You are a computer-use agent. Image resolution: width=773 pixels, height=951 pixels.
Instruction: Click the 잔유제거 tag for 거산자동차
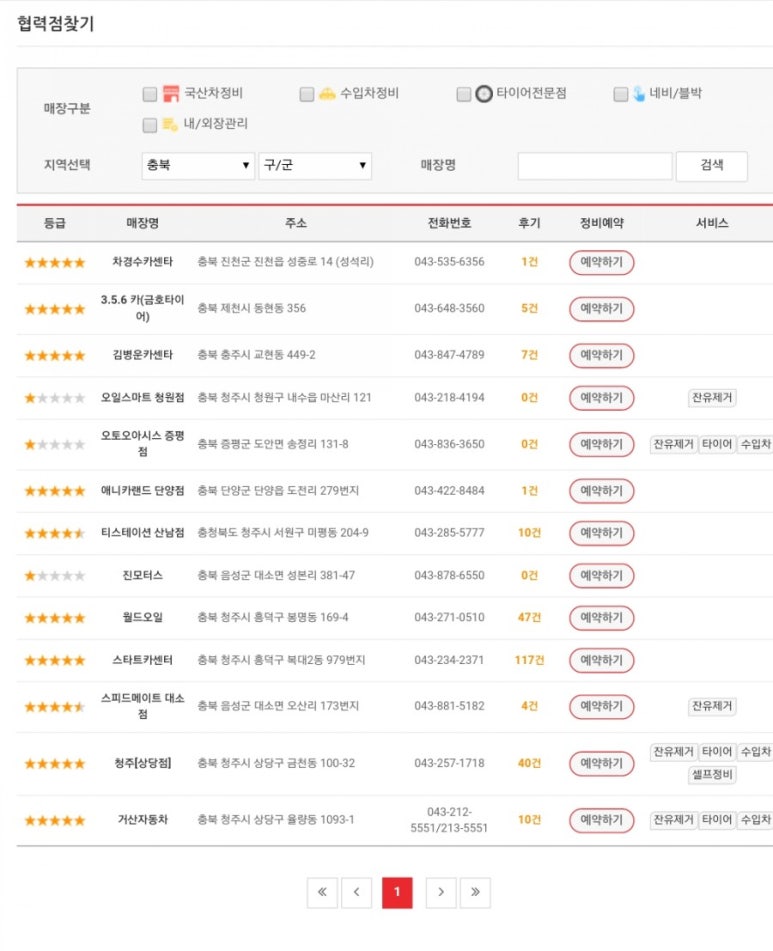click(673, 821)
